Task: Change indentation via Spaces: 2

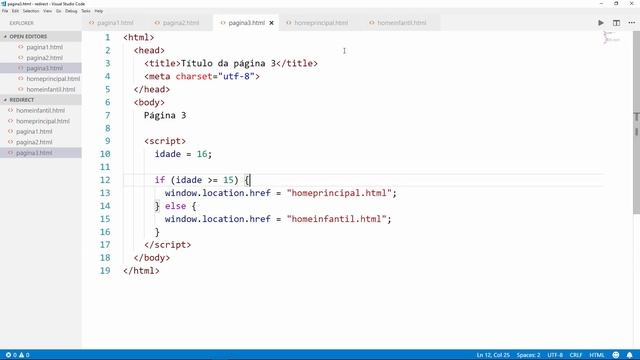Action: click(x=528, y=355)
